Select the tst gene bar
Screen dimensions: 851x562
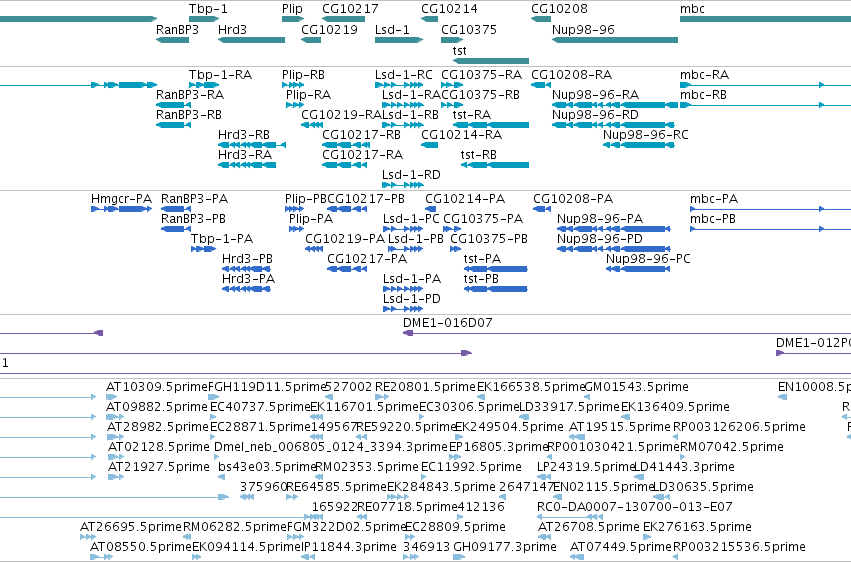tap(491, 61)
